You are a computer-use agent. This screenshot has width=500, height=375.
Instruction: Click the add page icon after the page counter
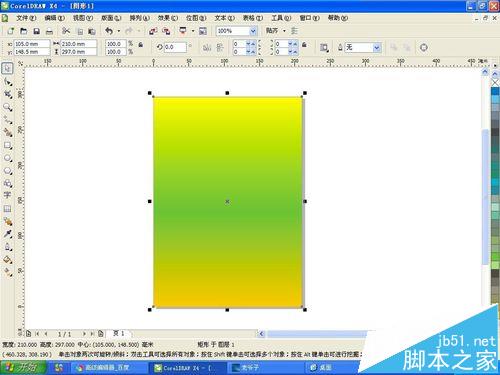(100, 333)
